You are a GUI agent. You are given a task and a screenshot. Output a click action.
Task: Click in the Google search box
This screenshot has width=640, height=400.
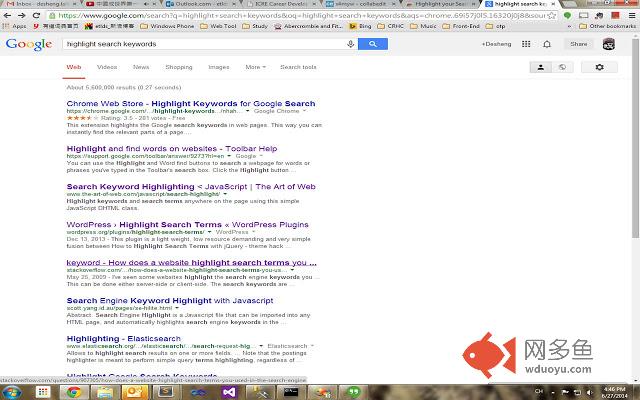204,44
